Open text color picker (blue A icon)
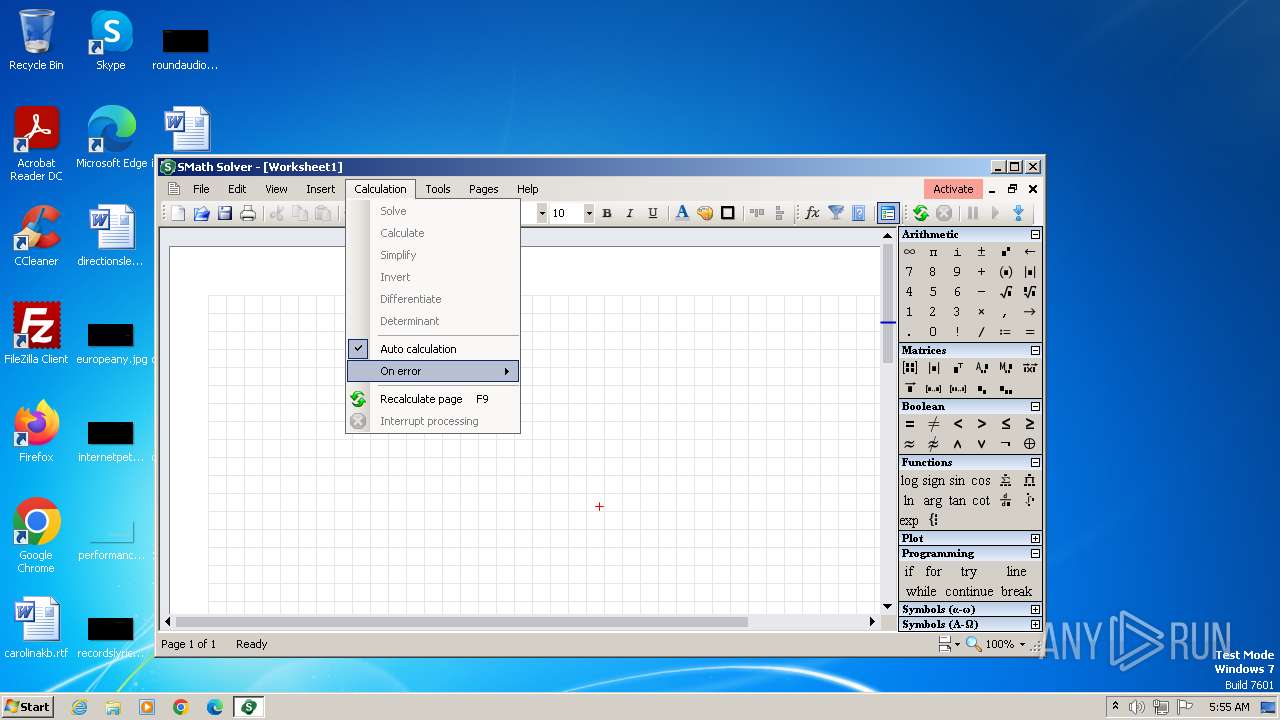This screenshot has height=720, width=1280. [x=682, y=213]
